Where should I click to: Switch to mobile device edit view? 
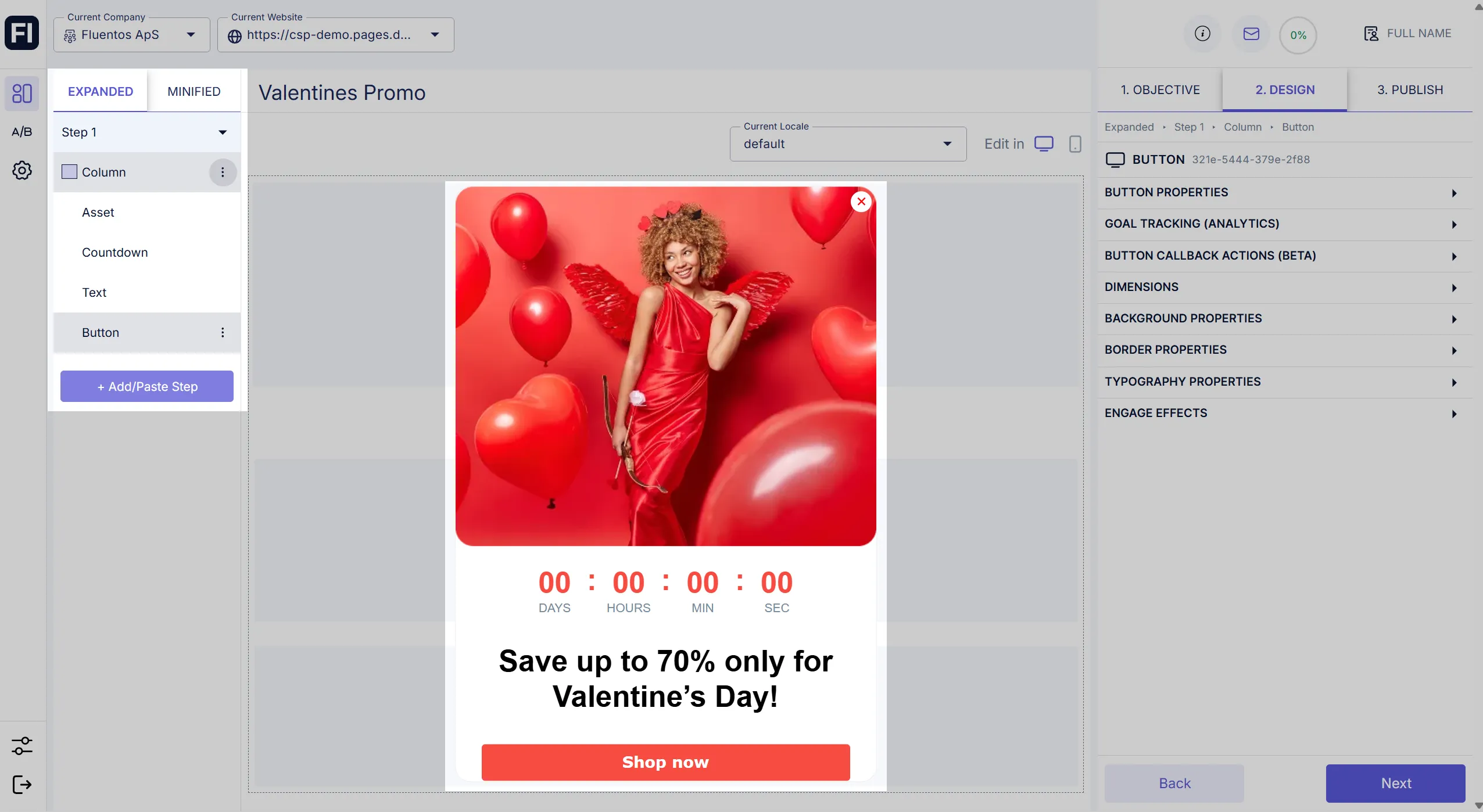(1075, 144)
